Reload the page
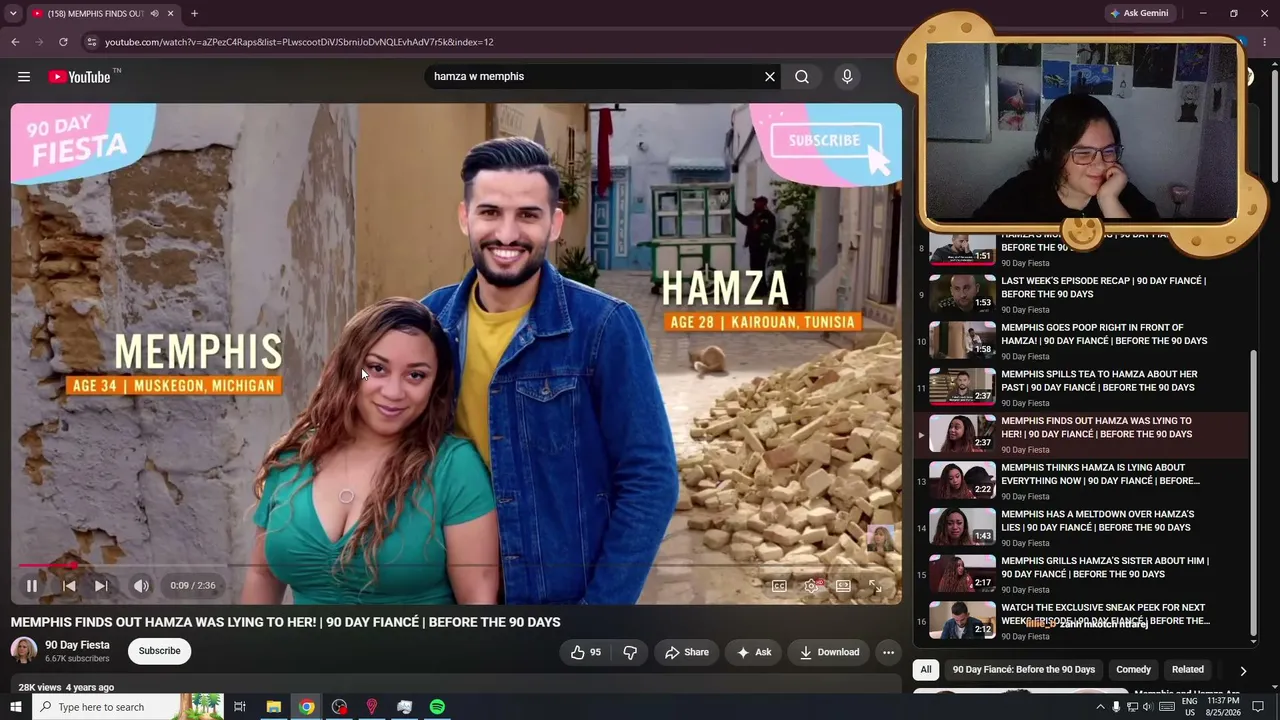 pyautogui.click(x=63, y=42)
